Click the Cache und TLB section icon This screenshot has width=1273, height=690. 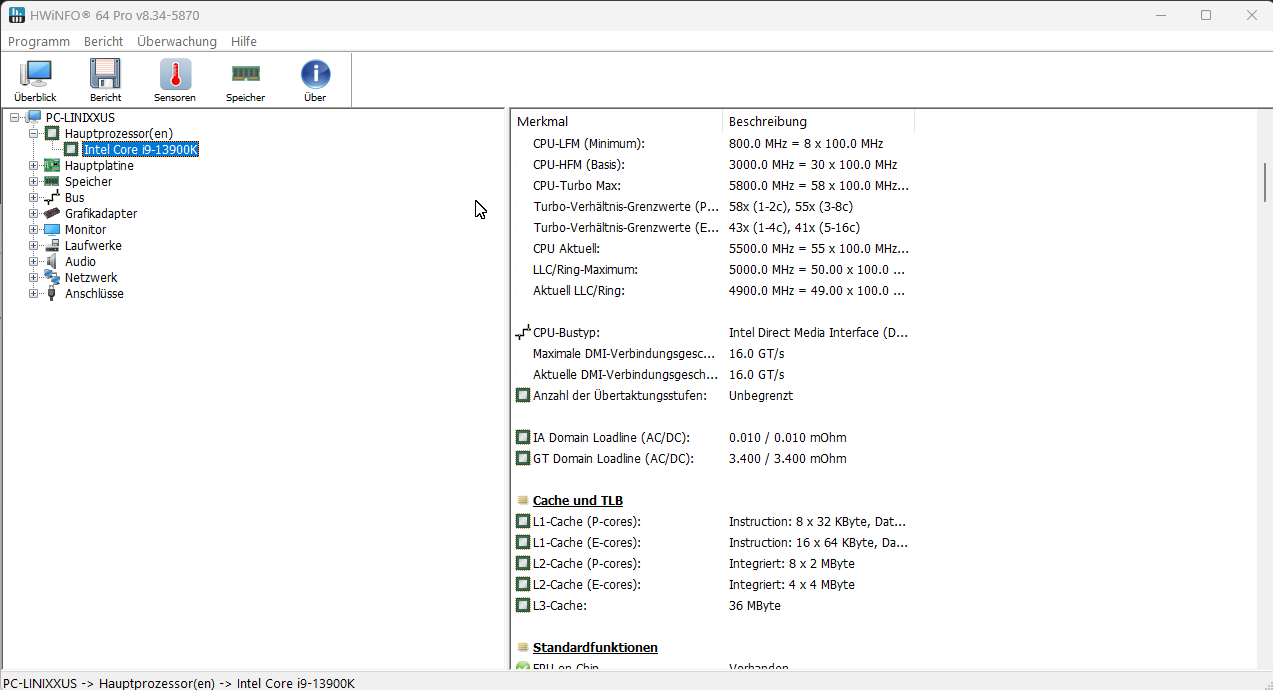pyautogui.click(x=523, y=500)
